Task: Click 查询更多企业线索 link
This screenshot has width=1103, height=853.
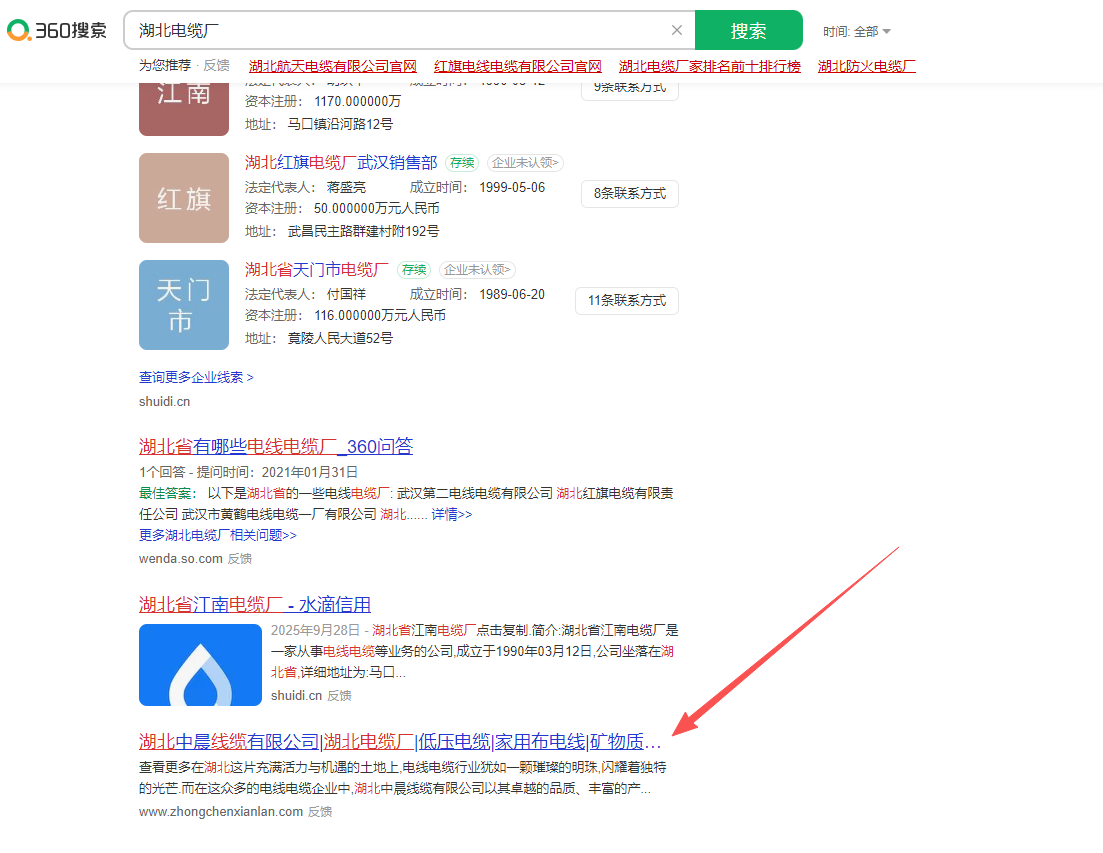Action: (x=196, y=377)
